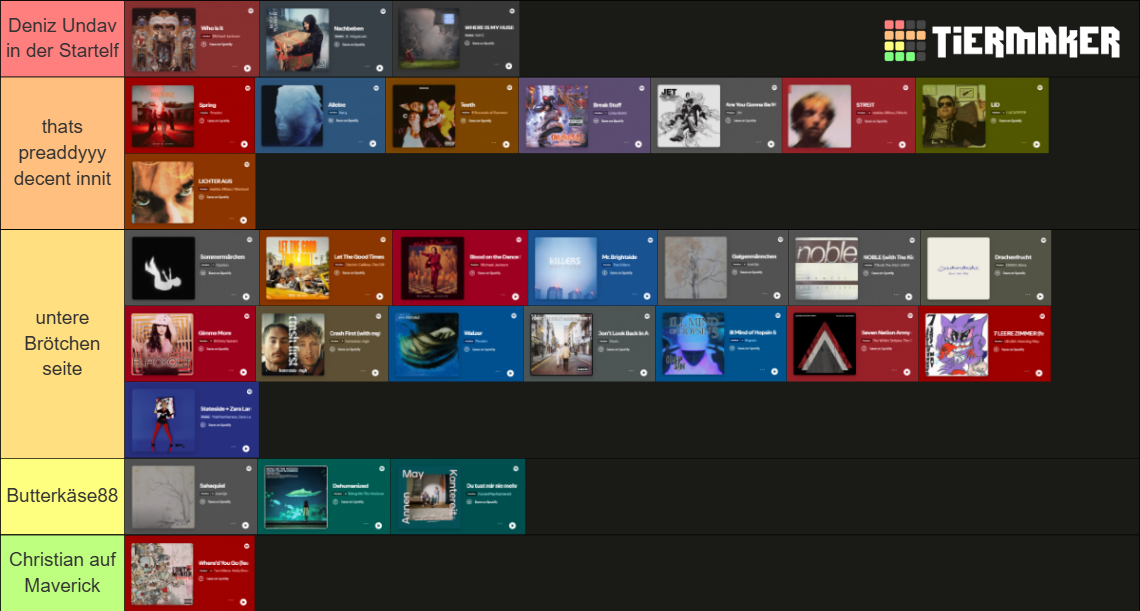
Task: Click Spotify logo on Sahaquiel card
Action: tap(249, 468)
